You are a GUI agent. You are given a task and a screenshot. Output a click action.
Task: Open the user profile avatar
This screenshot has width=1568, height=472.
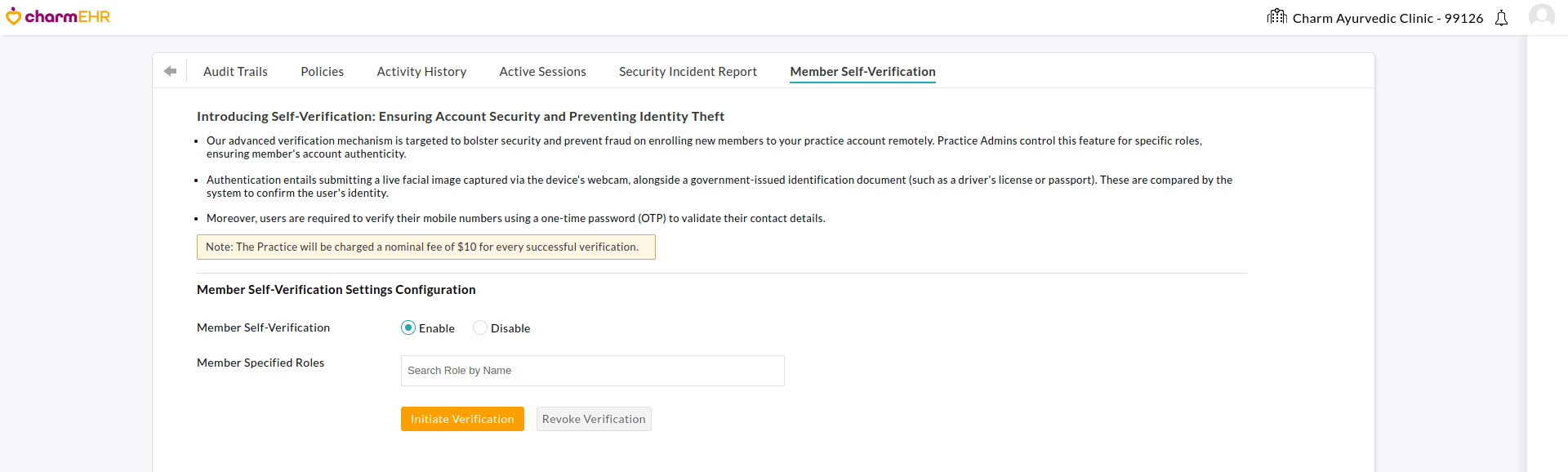[1540, 16]
